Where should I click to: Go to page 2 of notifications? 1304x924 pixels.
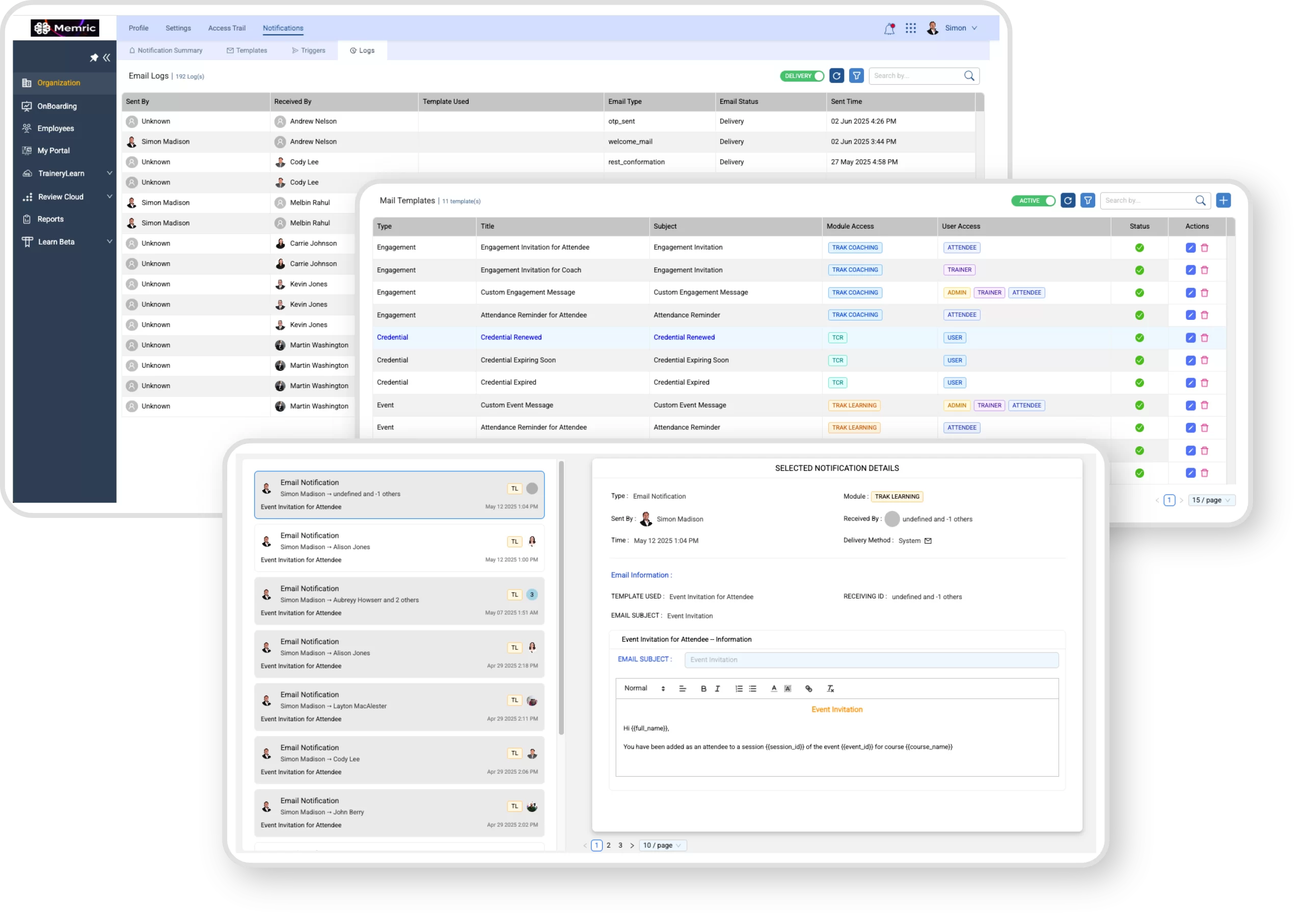609,846
